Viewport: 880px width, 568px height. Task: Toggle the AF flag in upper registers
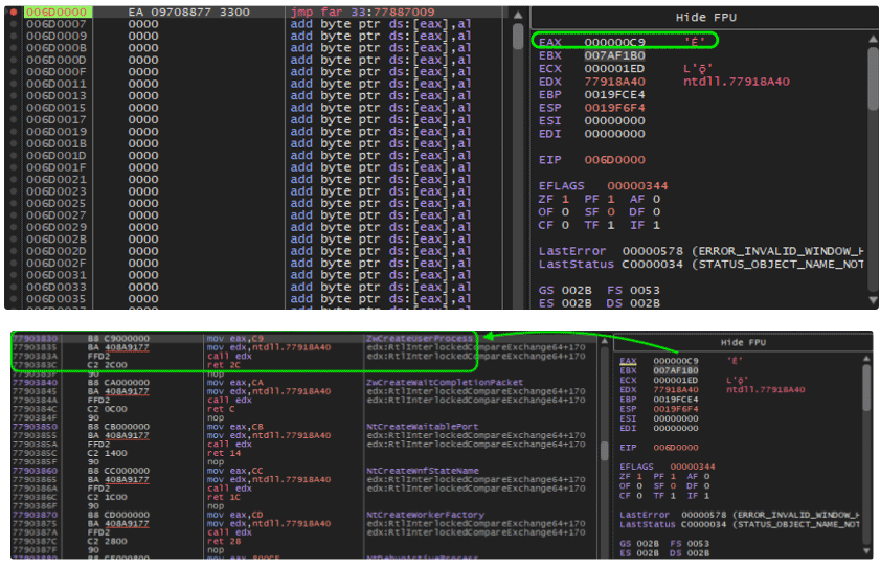[645, 199]
